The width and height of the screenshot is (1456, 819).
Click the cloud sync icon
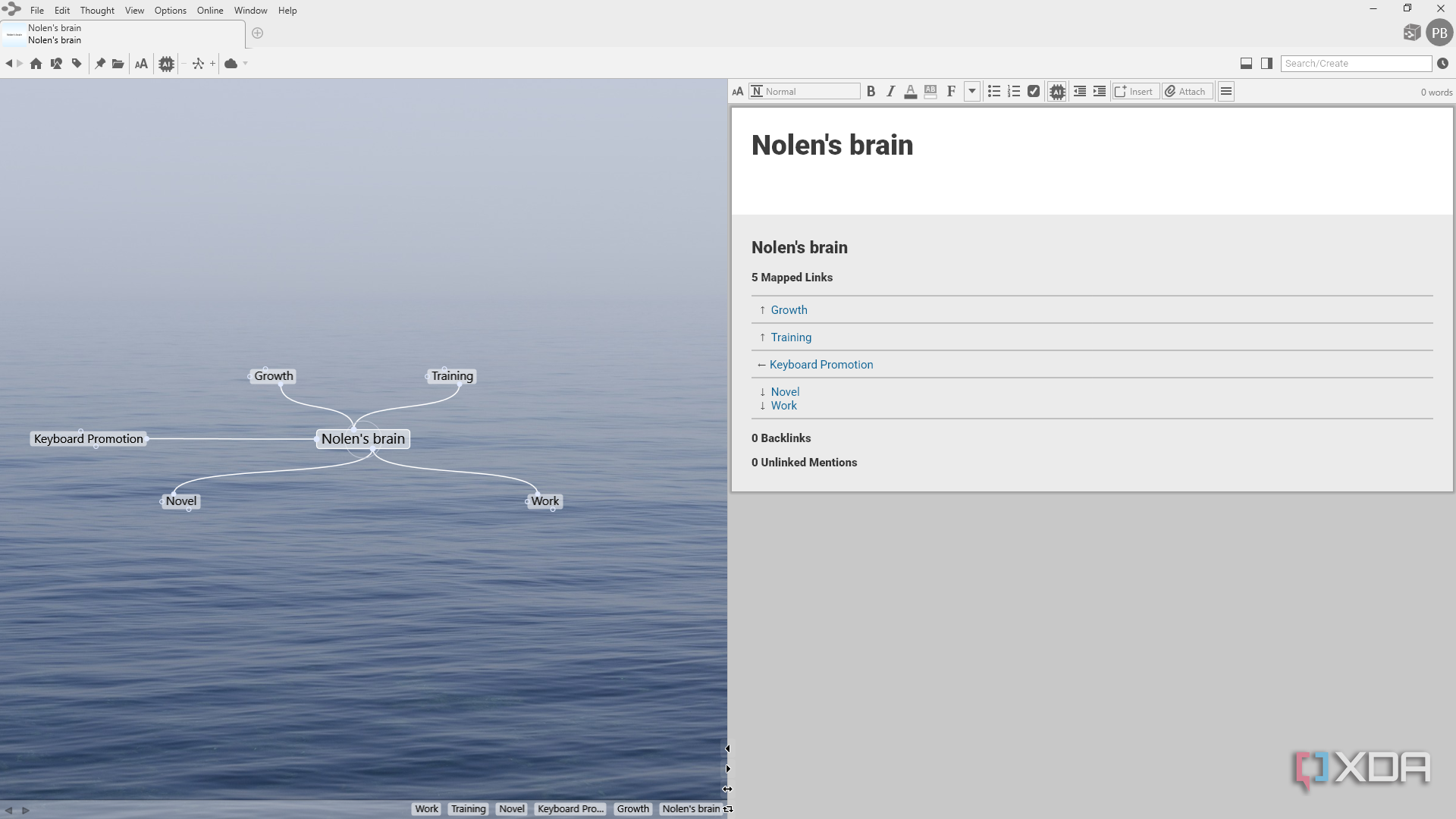point(231,64)
